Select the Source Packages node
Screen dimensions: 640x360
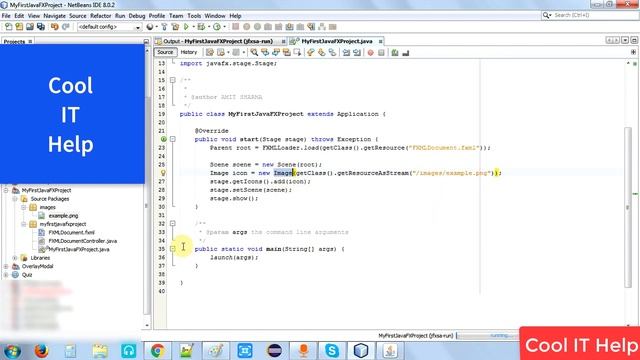click(x=50, y=199)
